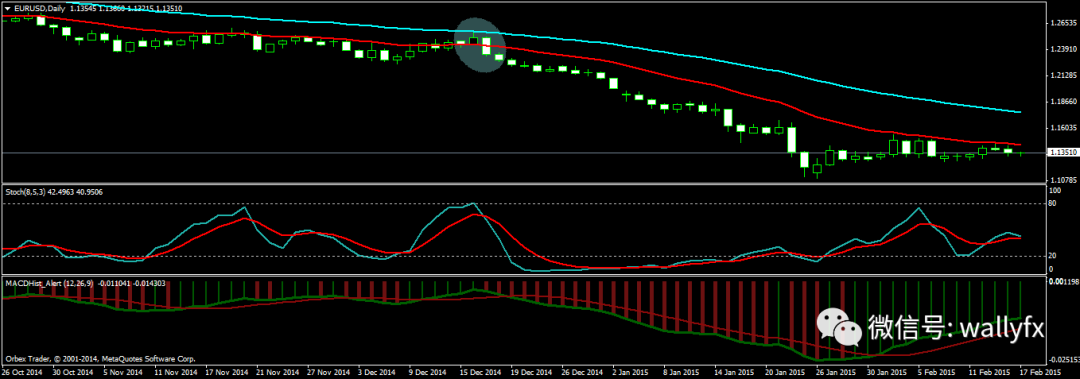Click the 21 Nov 2014 date label
This screenshot has width=1080, height=379.
278,372
